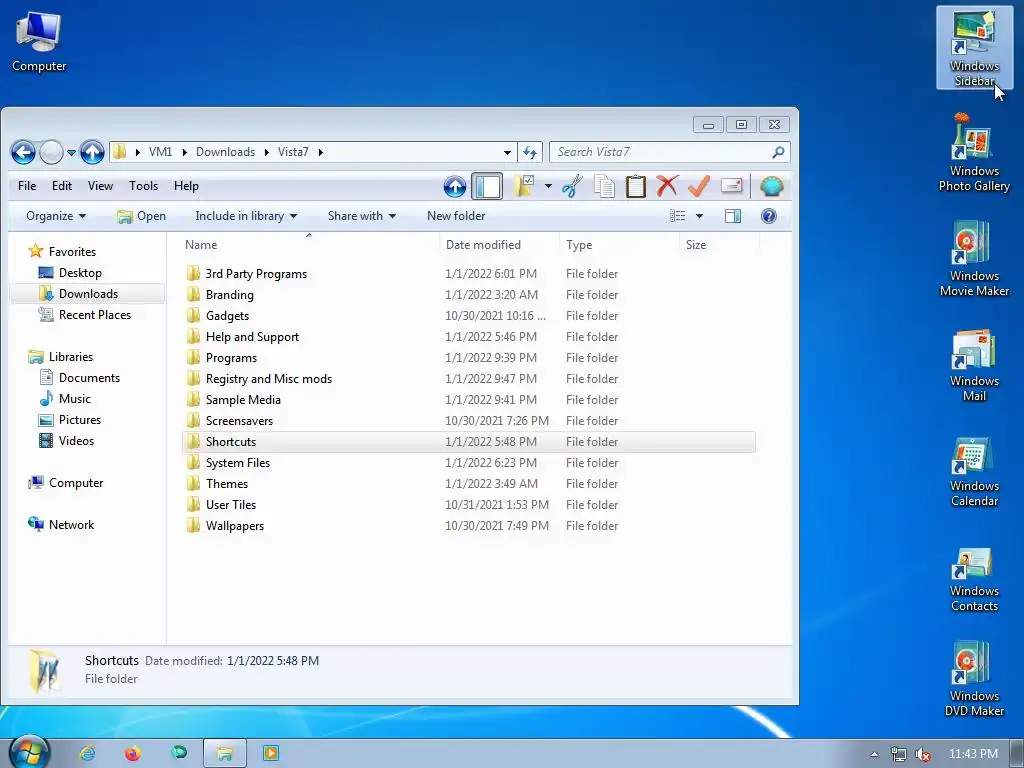Viewport: 1024px width, 768px height.
Task: Click the Up one level button beside address bar
Action: pos(92,153)
